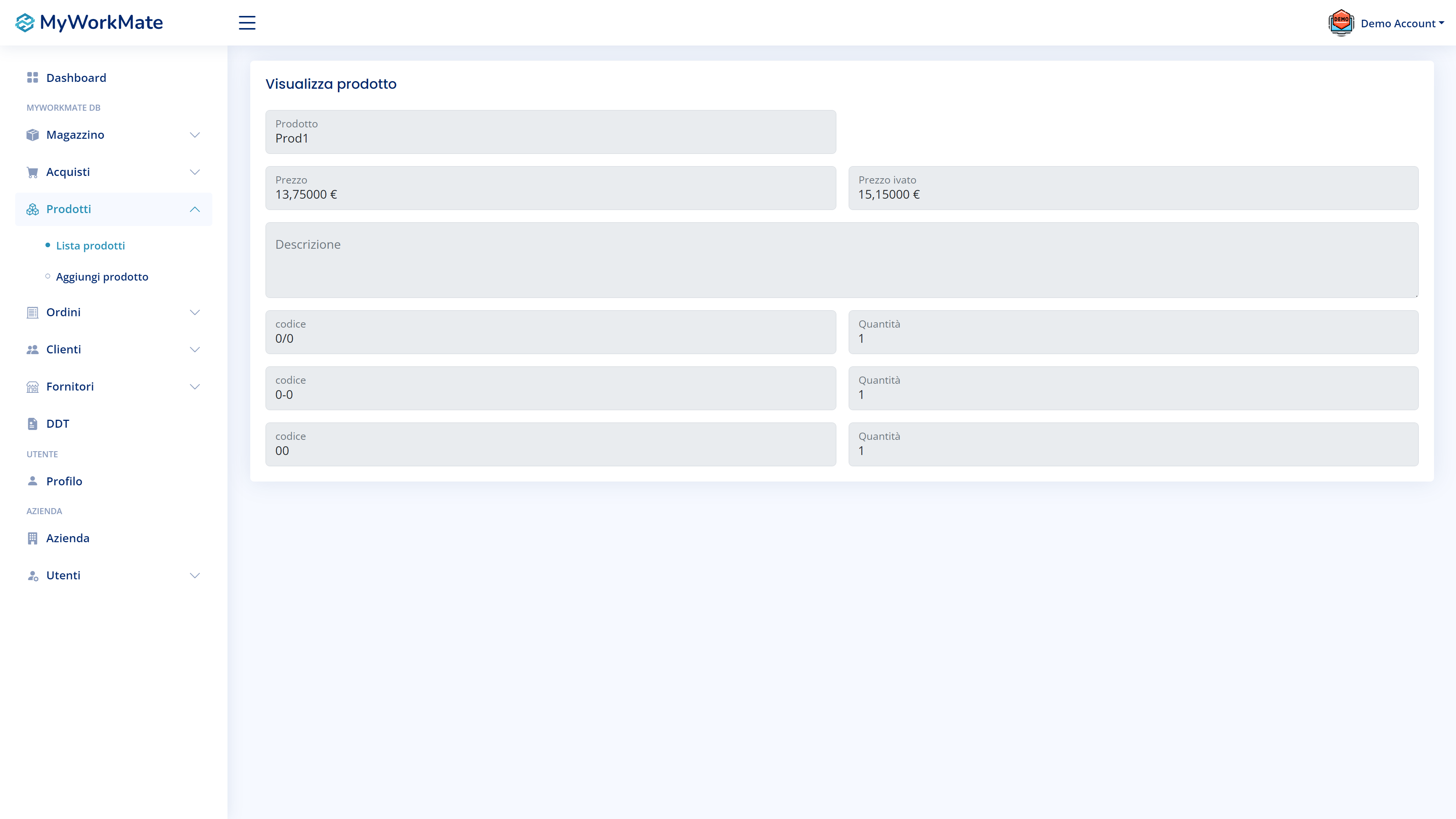The width and height of the screenshot is (1456, 819).
Task: Click the codice field with 0-0
Action: [551, 388]
